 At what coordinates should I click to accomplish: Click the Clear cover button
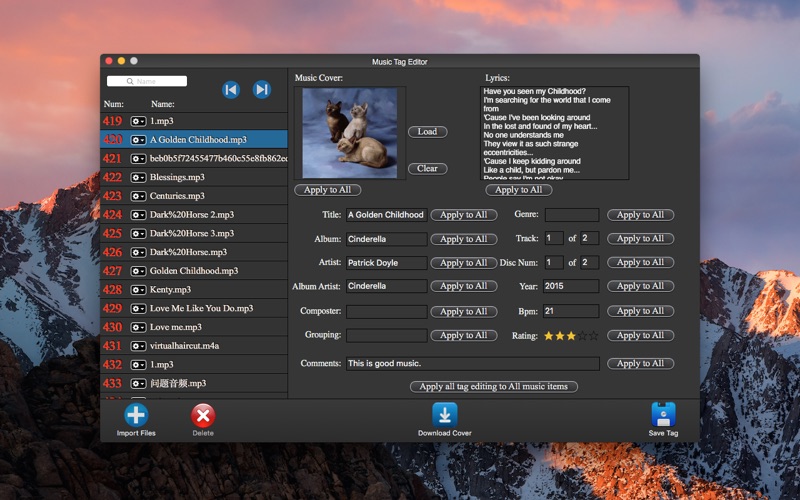(428, 168)
